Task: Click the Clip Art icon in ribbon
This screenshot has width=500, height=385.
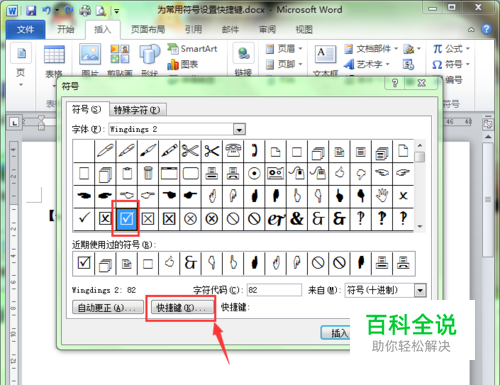Action: point(120,54)
